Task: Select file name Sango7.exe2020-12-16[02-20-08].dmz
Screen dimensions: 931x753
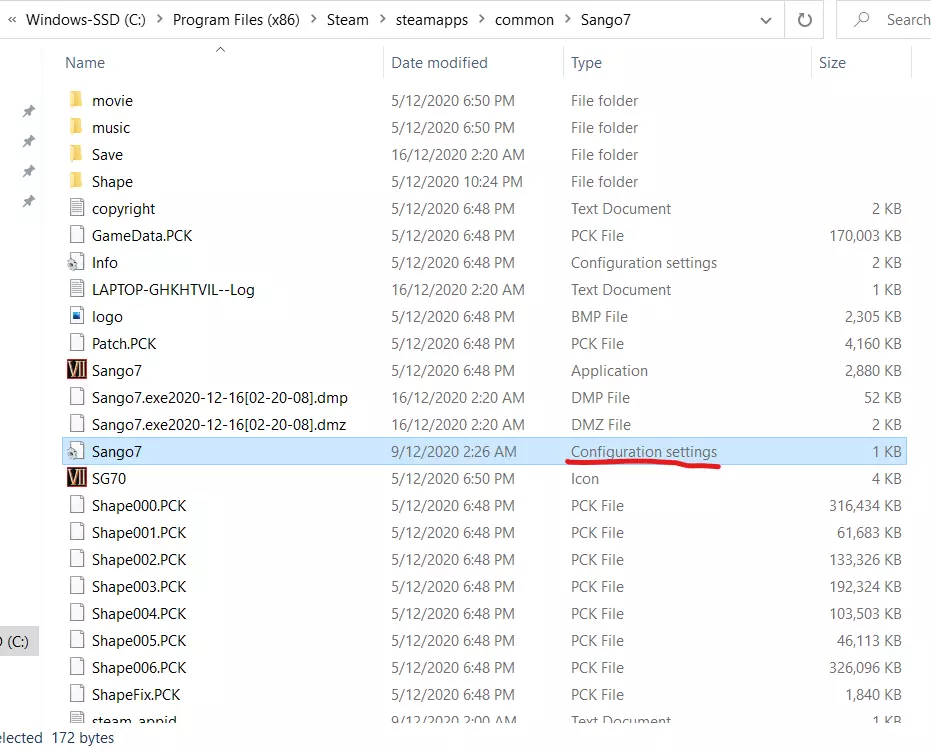Action: tap(219, 425)
